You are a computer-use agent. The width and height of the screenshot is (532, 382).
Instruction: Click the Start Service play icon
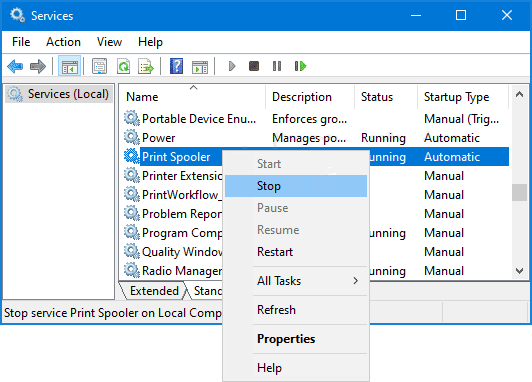coord(232,66)
